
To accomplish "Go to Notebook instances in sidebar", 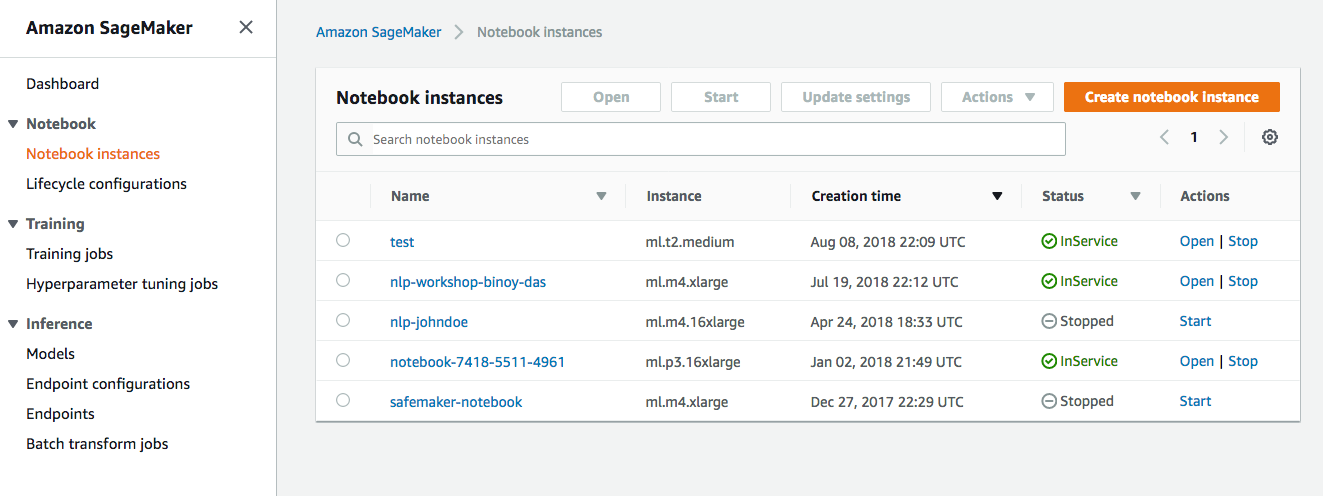I will [x=93, y=154].
